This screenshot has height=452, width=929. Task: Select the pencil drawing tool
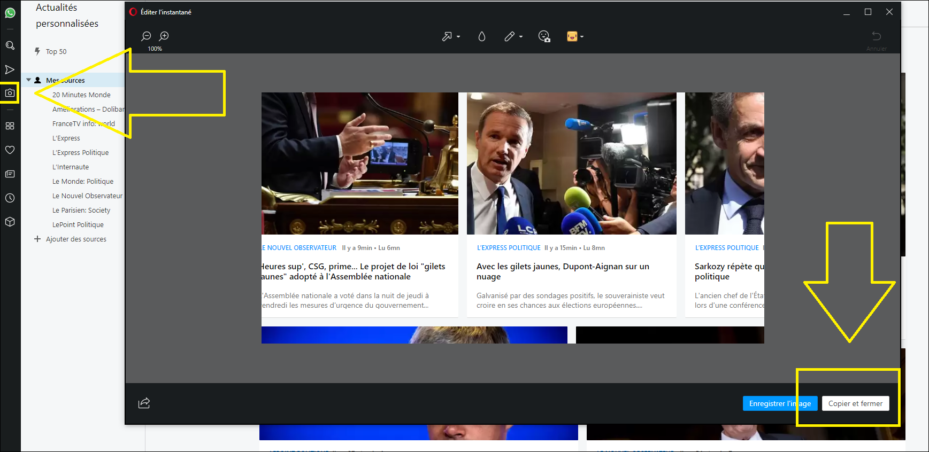[510, 37]
